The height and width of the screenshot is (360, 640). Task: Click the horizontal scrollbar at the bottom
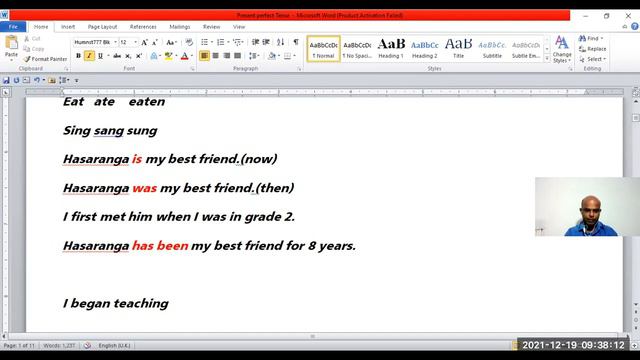[313, 336]
